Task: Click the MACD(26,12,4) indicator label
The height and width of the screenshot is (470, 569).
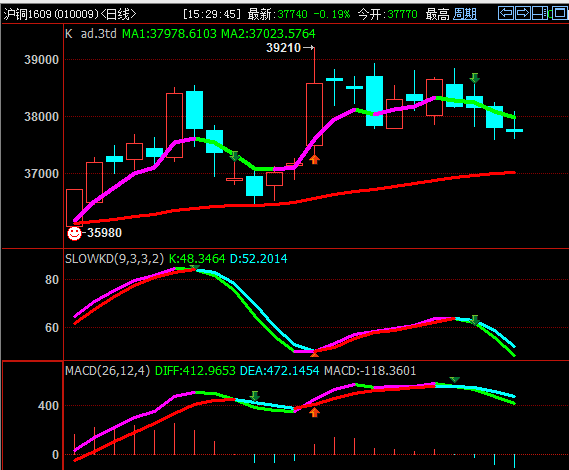Action: click(107, 371)
